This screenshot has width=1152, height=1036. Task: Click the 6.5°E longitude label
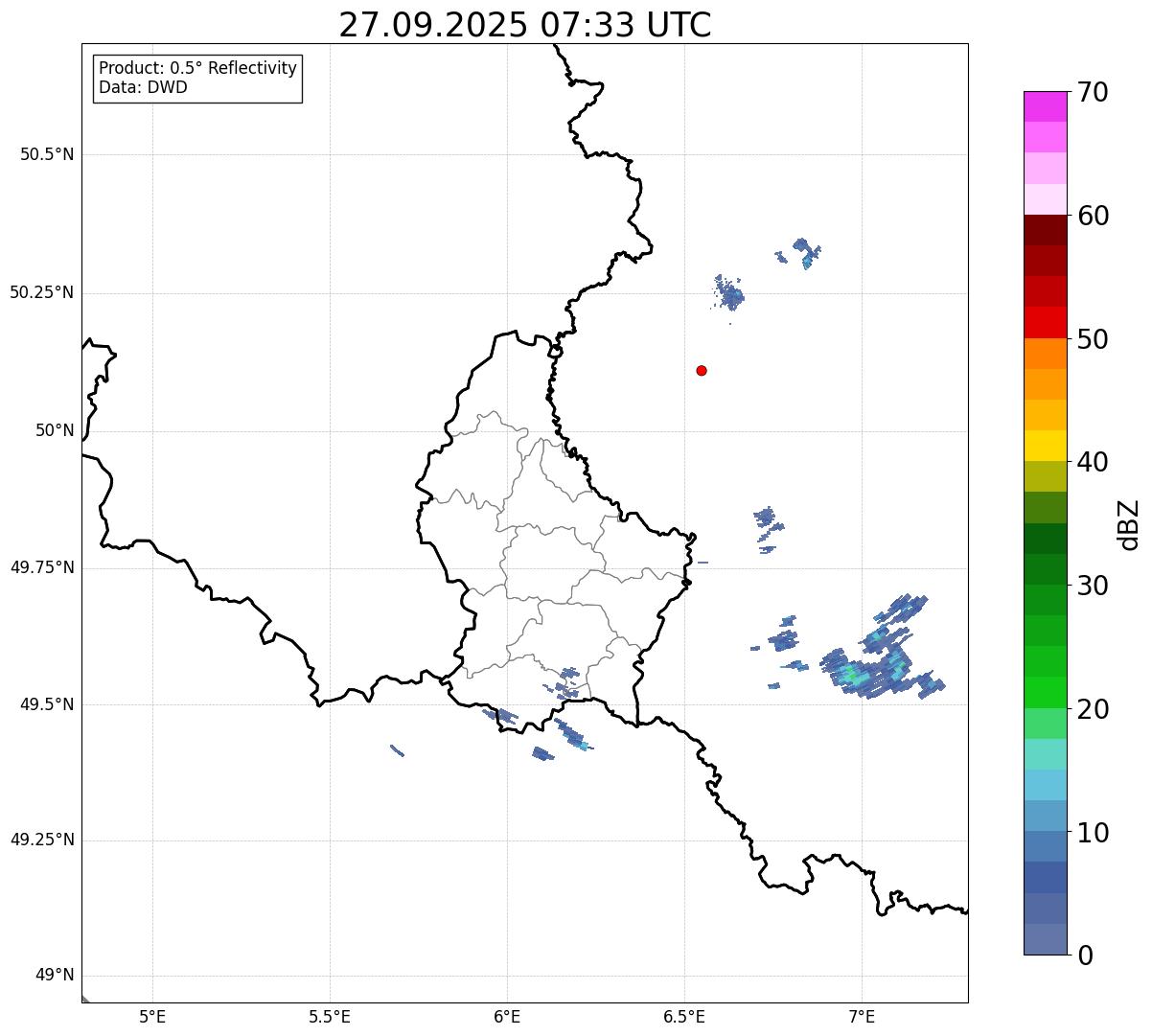[684, 1018]
